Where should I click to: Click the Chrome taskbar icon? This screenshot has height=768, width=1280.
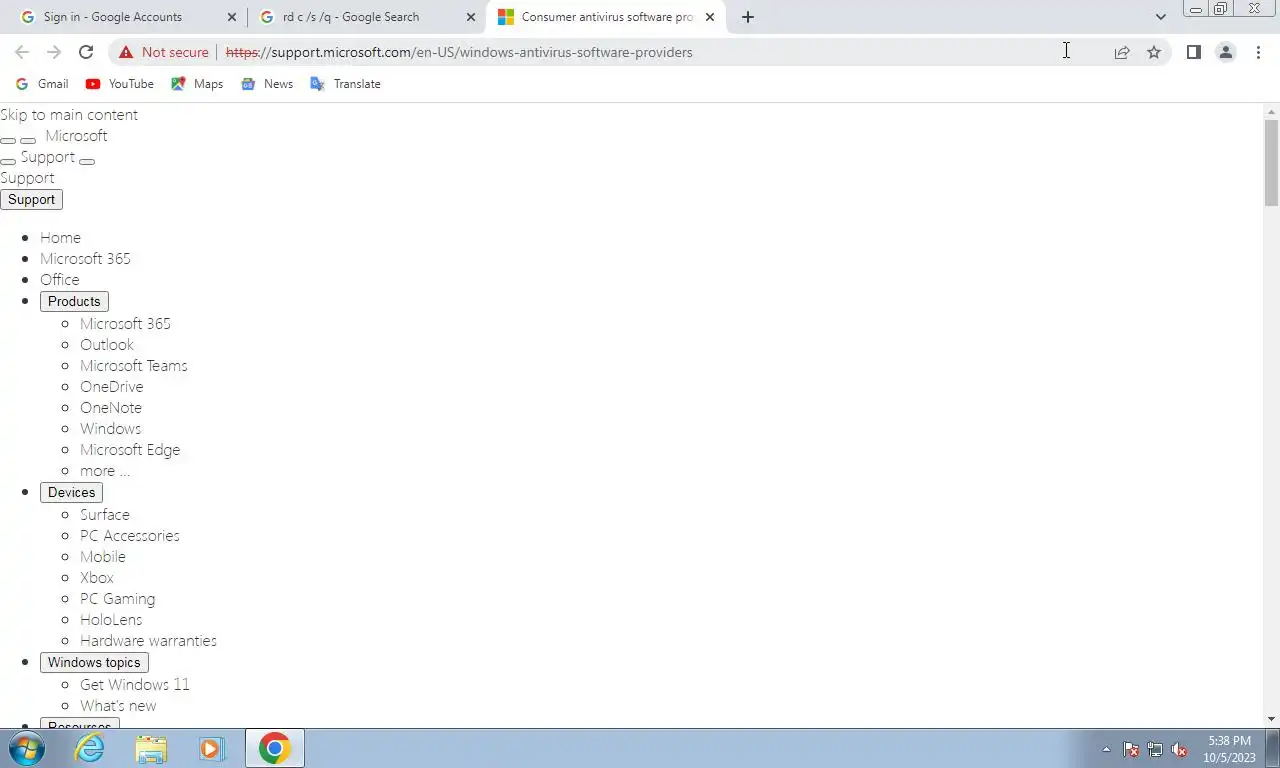pyautogui.click(x=274, y=748)
